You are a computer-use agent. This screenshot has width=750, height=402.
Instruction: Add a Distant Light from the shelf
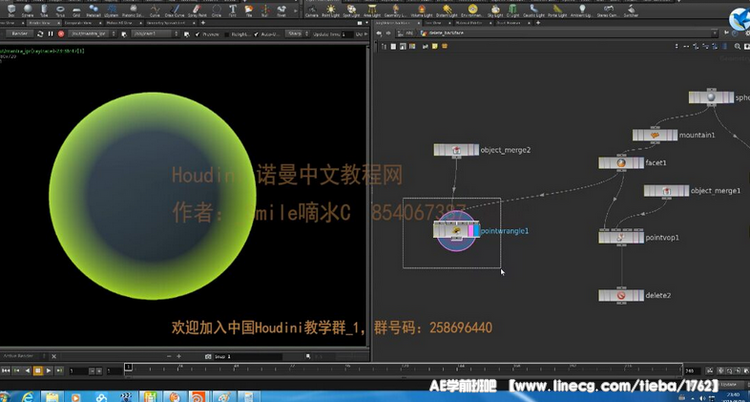447,10
